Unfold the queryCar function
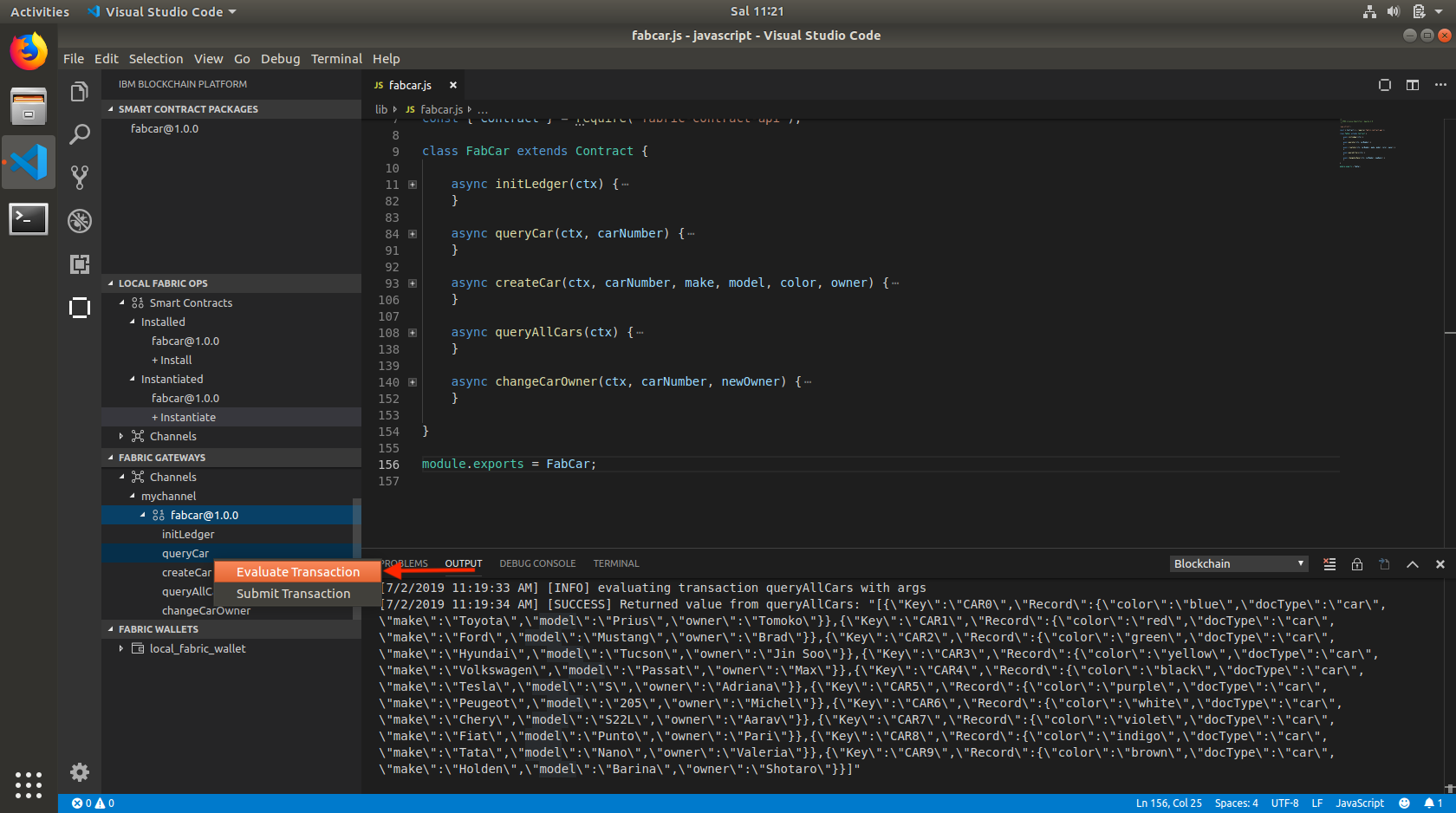The height and width of the screenshot is (813, 1456). click(413, 234)
